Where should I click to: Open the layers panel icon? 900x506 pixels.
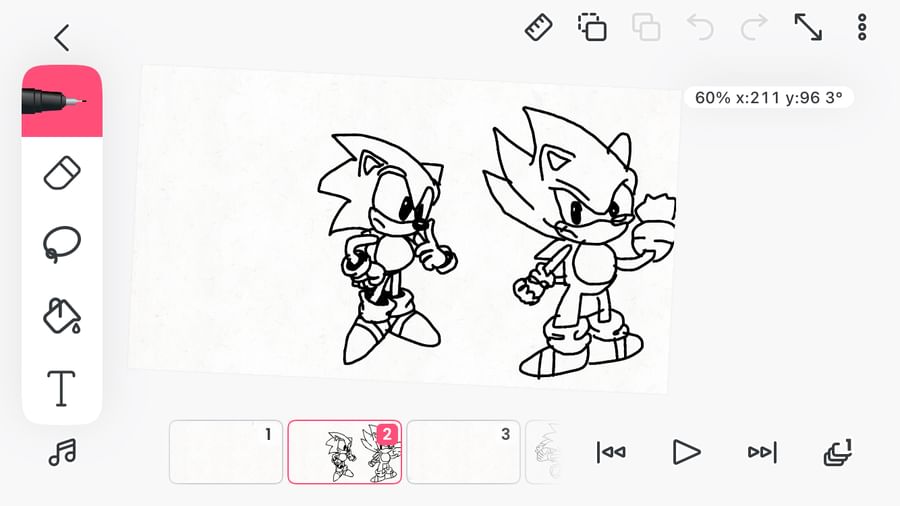(x=838, y=453)
